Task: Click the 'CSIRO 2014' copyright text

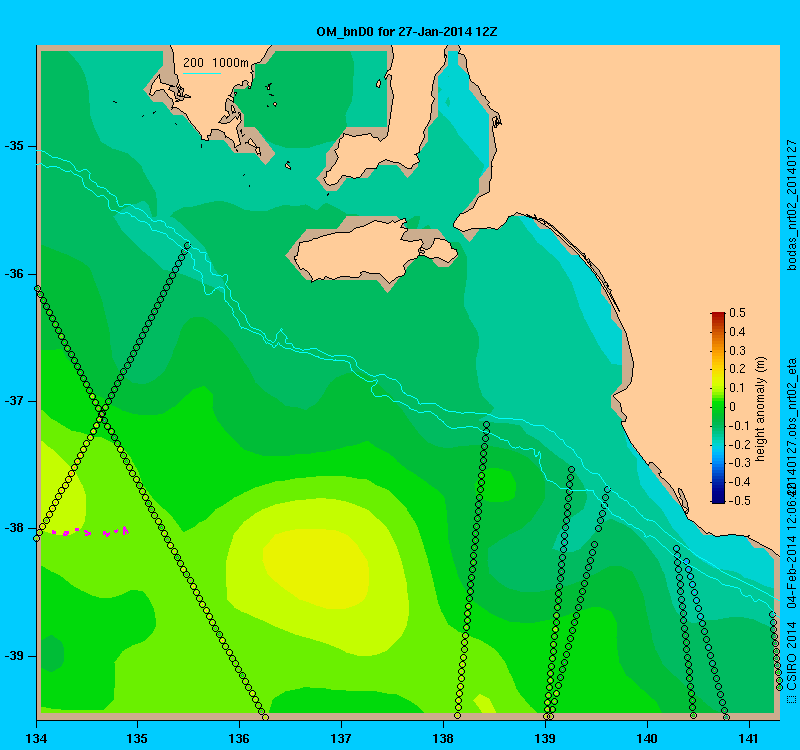Action: 791,656
